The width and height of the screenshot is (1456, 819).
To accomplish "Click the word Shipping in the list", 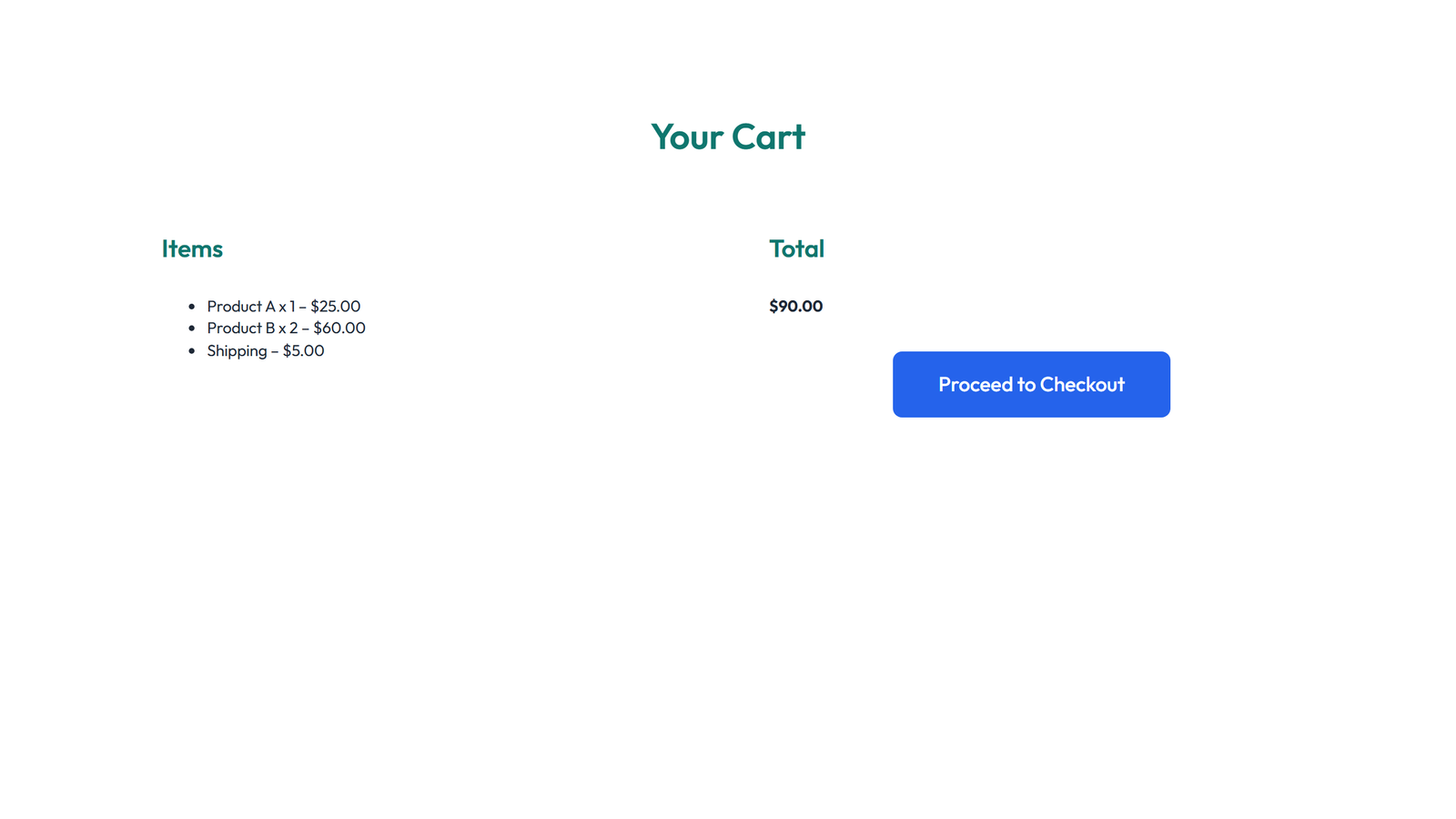I will pyautogui.click(x=237, y=350).
